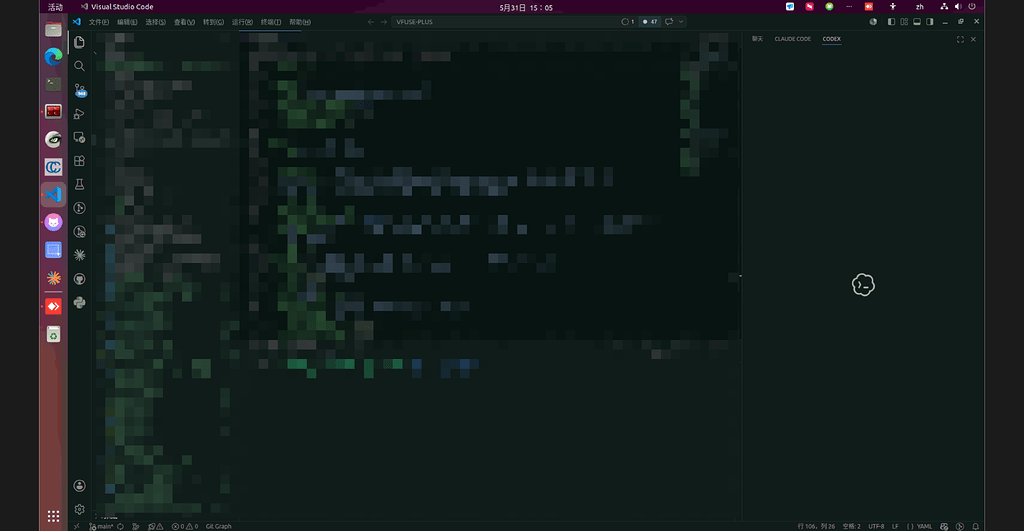Click the main* branch in status bar
Screen dimensions: 1024x531
click(101, 526)
